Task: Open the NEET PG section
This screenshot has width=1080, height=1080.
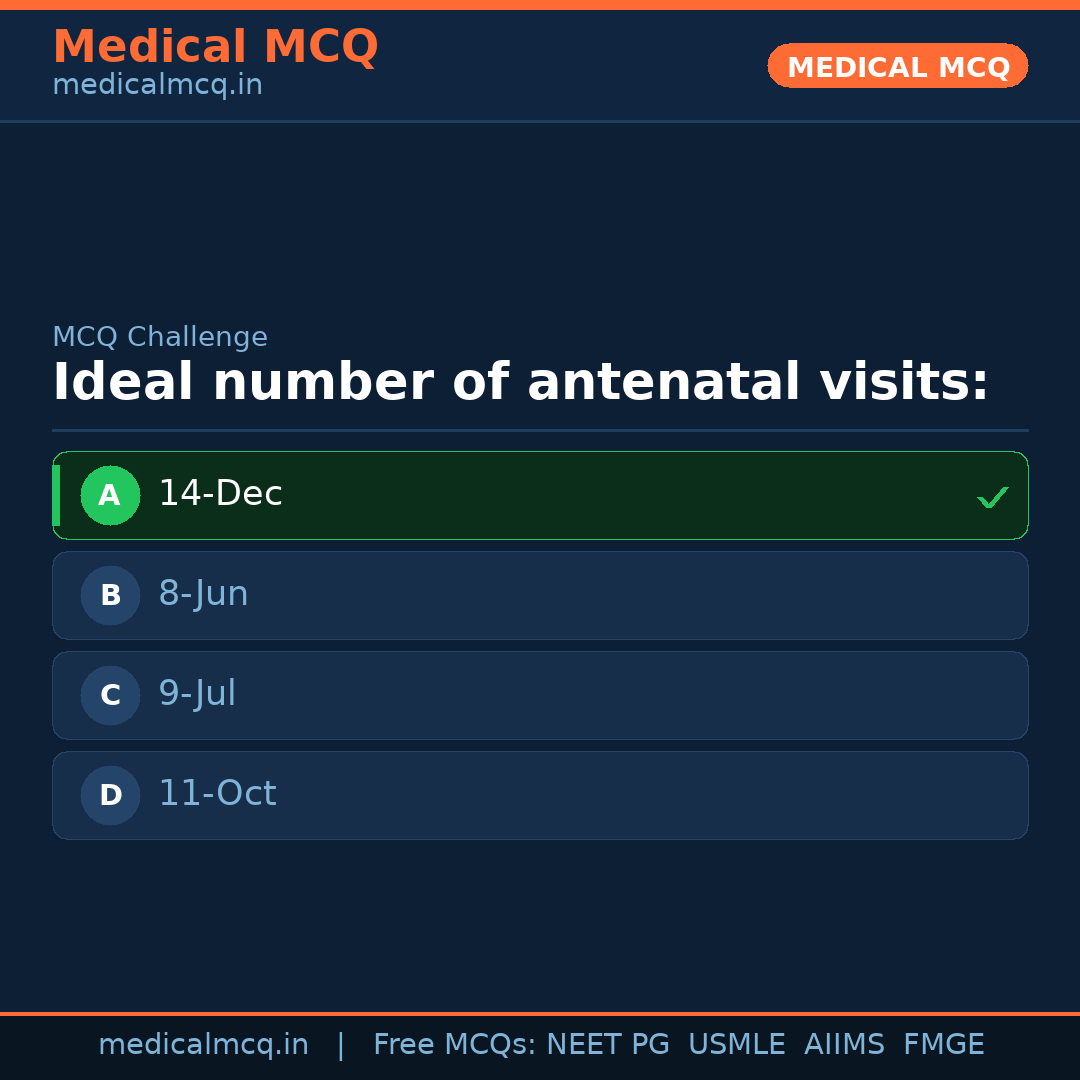Action: click(x=607, y=1044)
